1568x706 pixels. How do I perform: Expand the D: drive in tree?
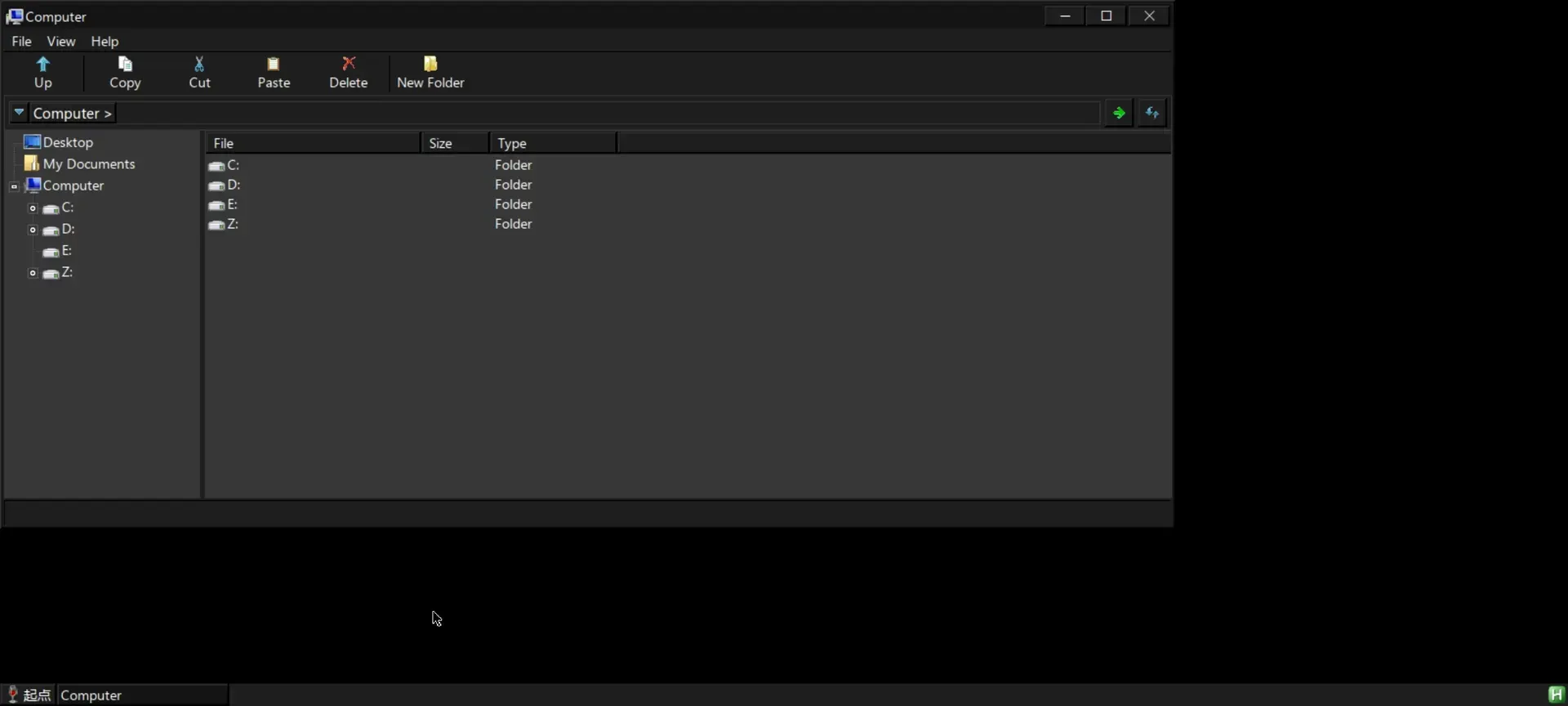click(33, 230)
